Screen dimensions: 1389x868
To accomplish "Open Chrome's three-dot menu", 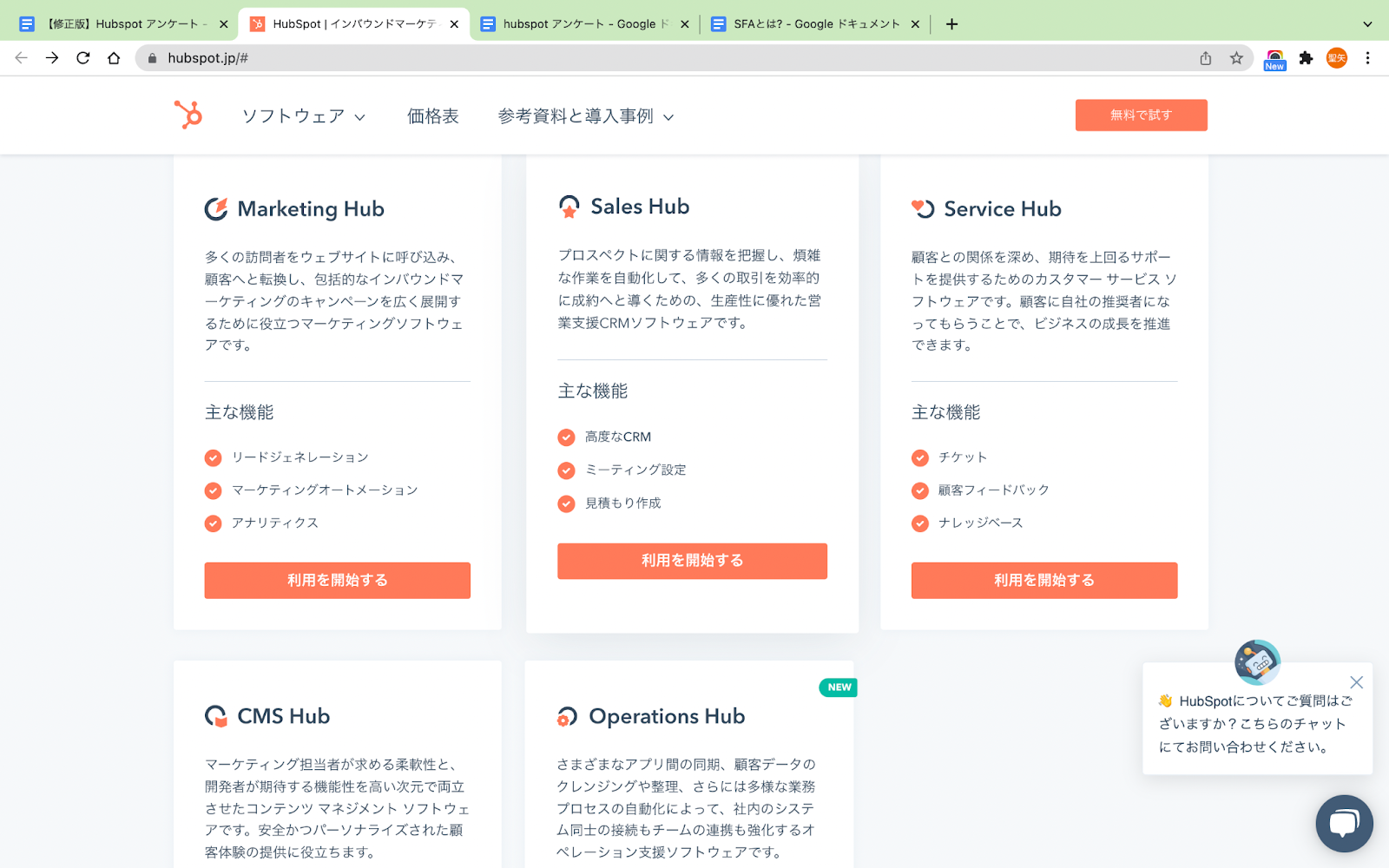I will 1367,58.
